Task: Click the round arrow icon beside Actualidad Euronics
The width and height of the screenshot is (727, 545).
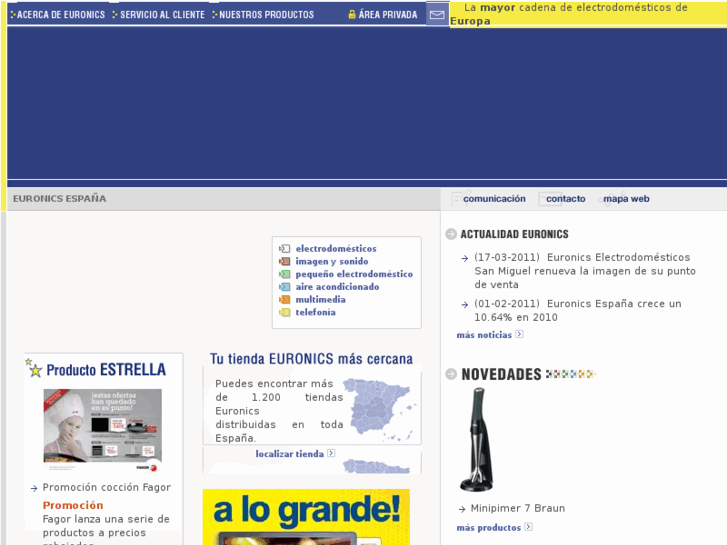Action: tap(451, 234)
